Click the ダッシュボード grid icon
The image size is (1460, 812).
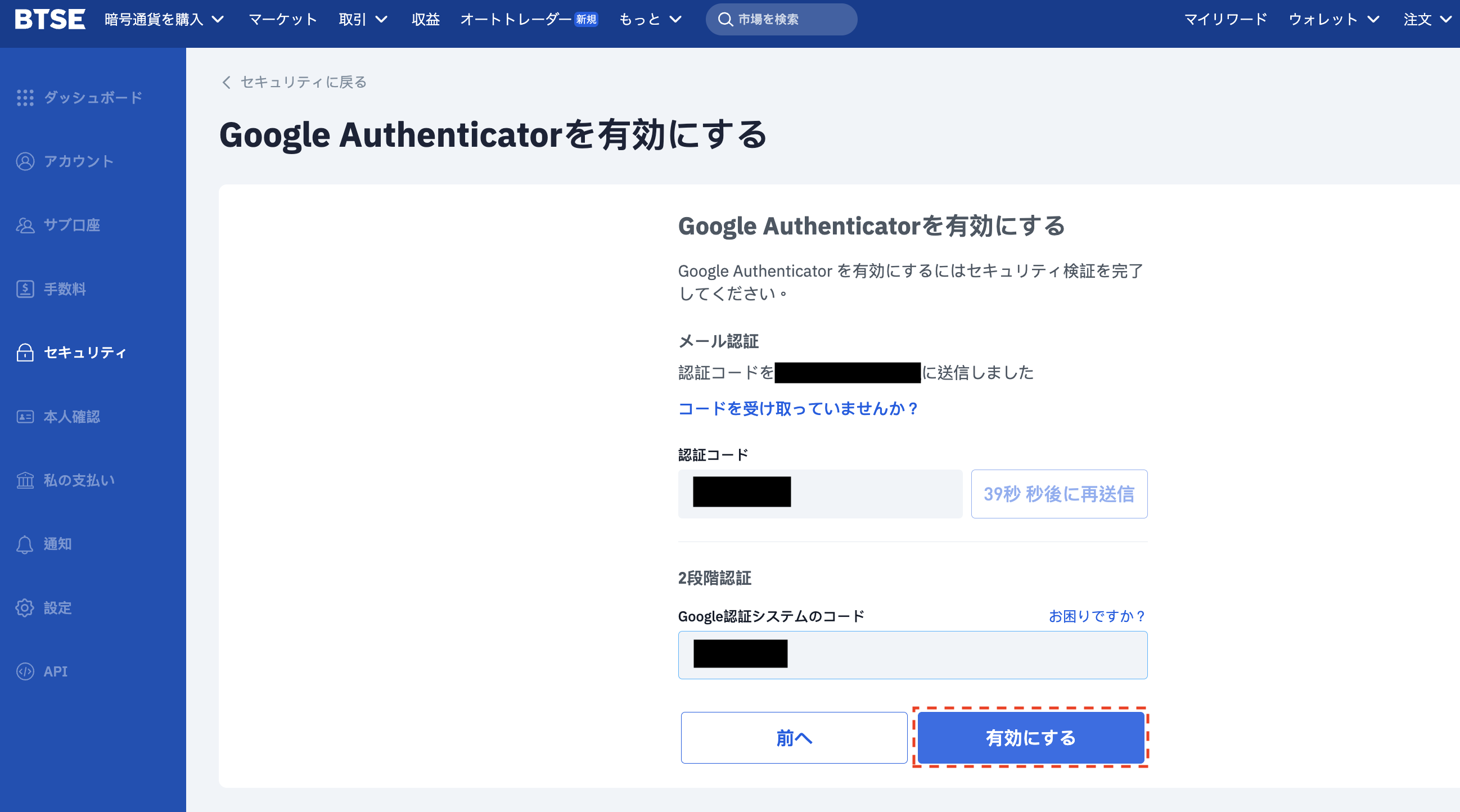(25, 97)
